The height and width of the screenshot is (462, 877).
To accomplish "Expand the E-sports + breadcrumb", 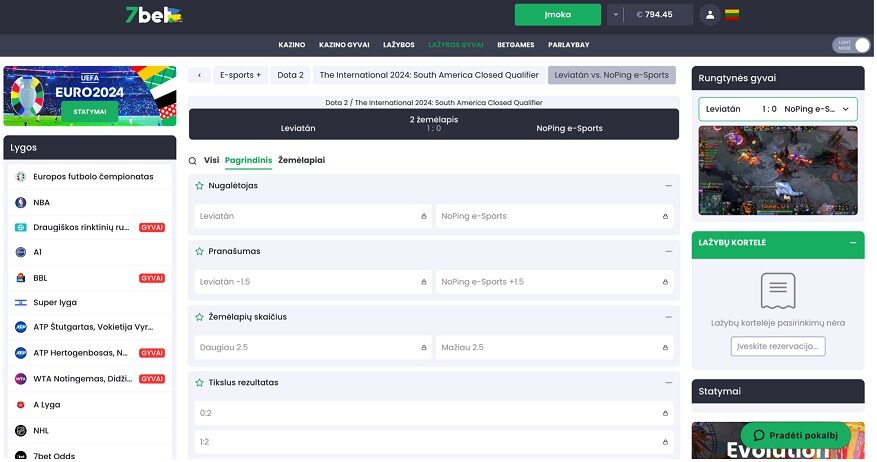I will (x=241, y=75).
